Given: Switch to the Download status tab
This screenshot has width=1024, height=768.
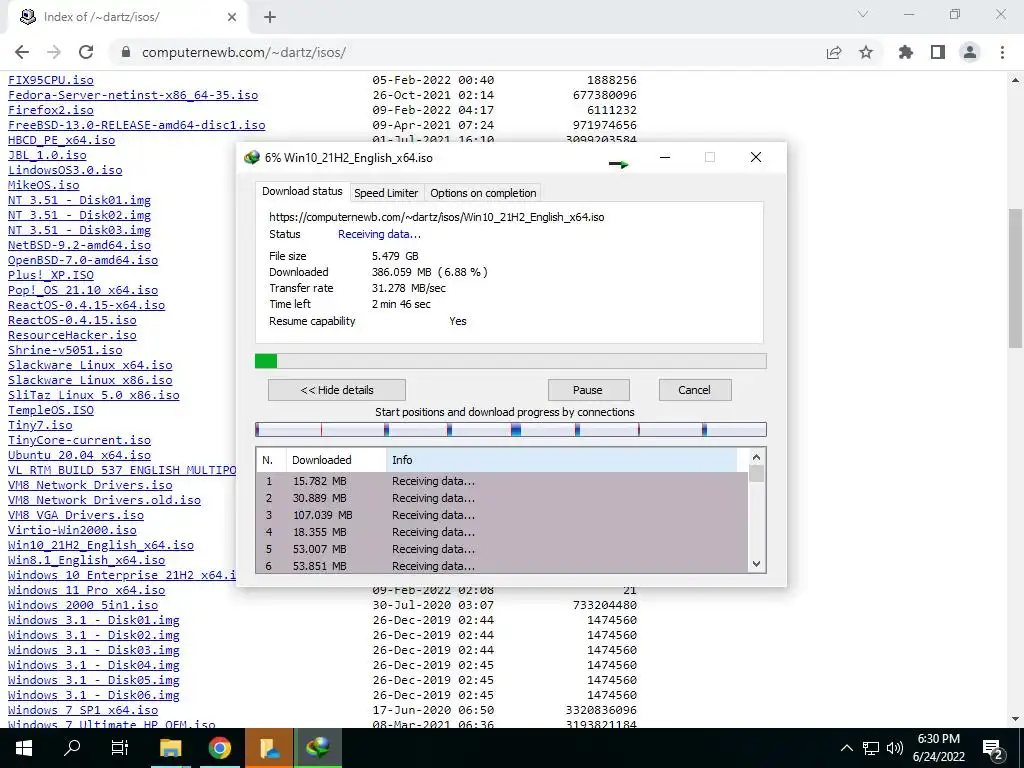Looking at the screenshot, I should 302,191.
